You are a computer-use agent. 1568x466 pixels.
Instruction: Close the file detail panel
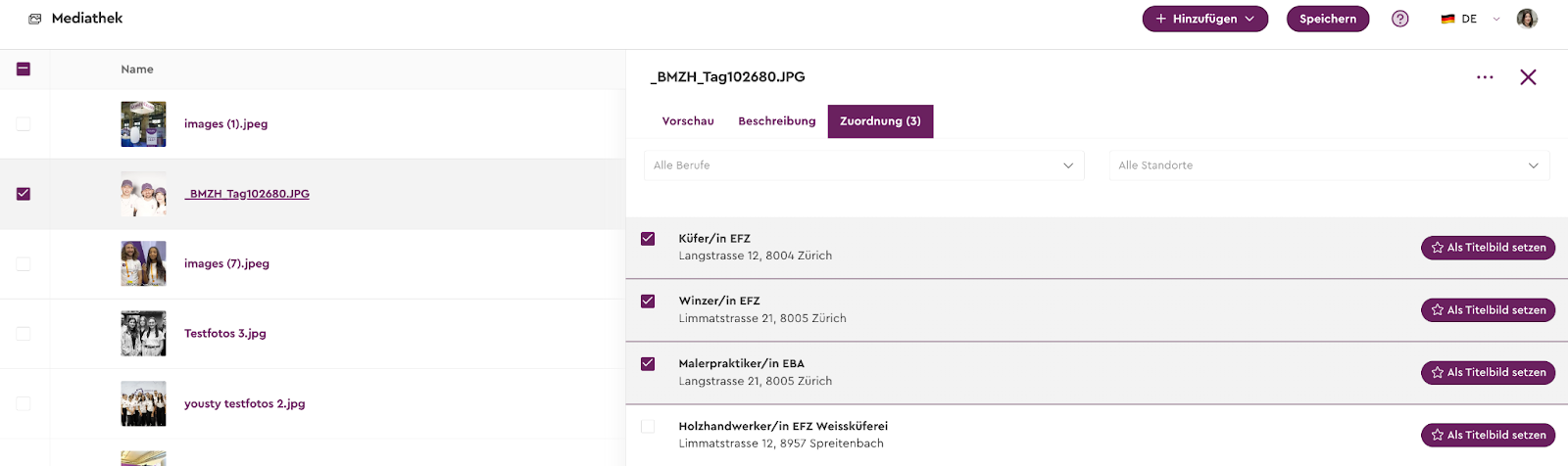tap(1528, 77)
